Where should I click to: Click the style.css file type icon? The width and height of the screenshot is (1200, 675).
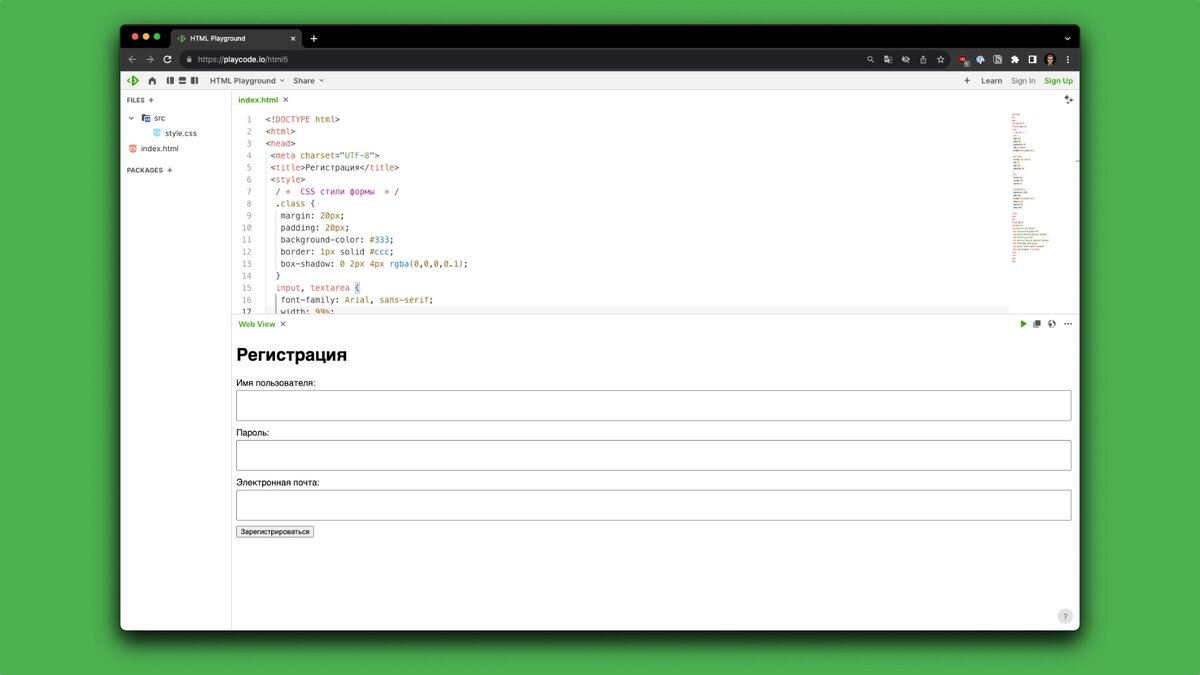point(157,133)
